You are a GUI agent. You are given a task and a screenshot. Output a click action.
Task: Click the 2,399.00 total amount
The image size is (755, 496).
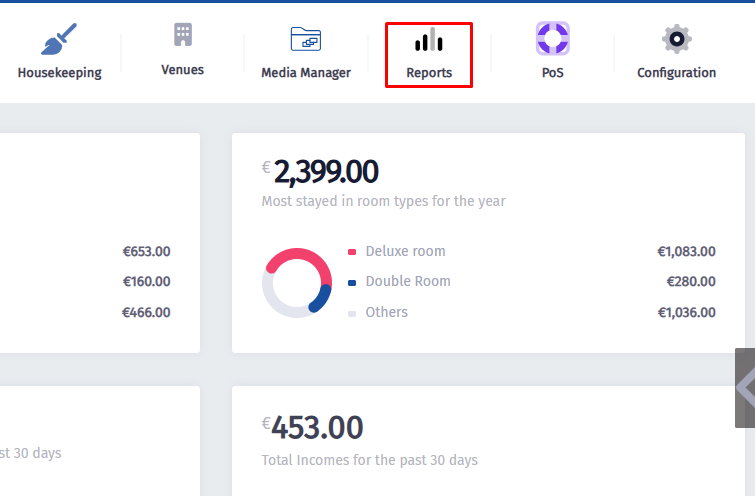326,172
